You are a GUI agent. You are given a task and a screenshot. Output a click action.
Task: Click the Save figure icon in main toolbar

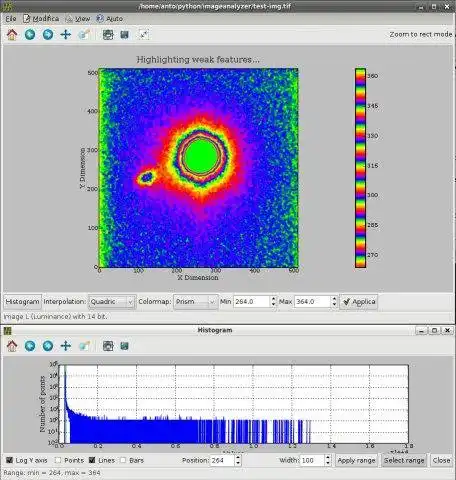(125, 34)
